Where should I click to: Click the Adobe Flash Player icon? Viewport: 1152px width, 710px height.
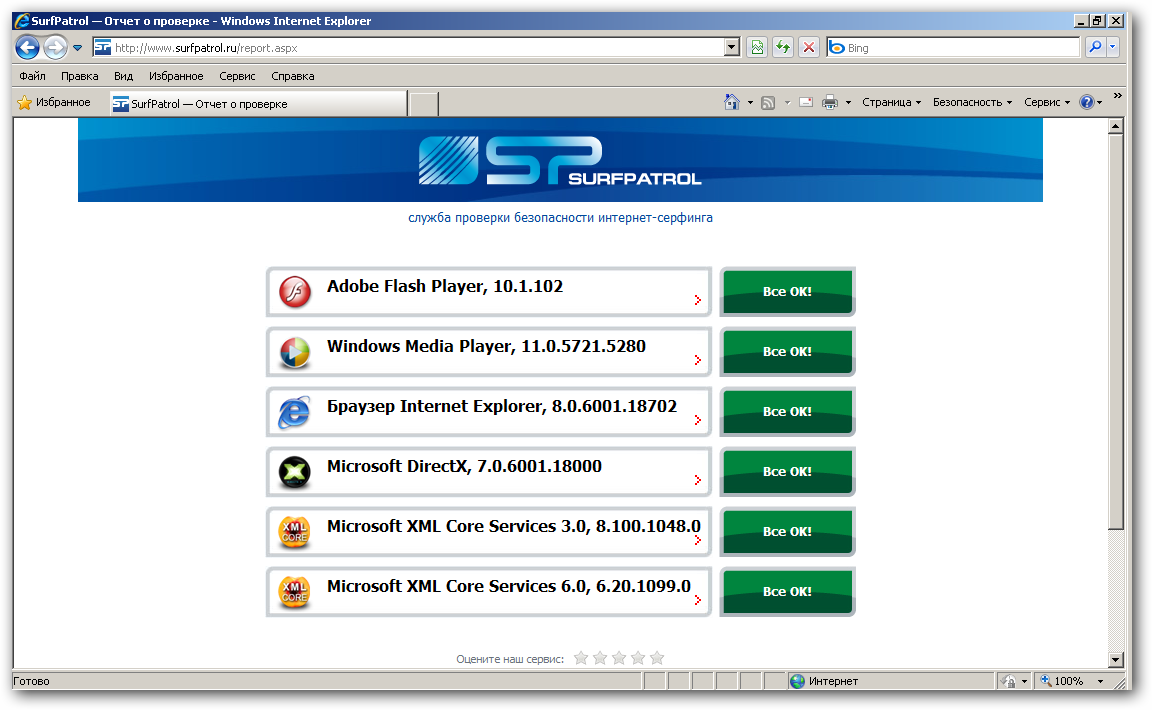coord(294,292)
